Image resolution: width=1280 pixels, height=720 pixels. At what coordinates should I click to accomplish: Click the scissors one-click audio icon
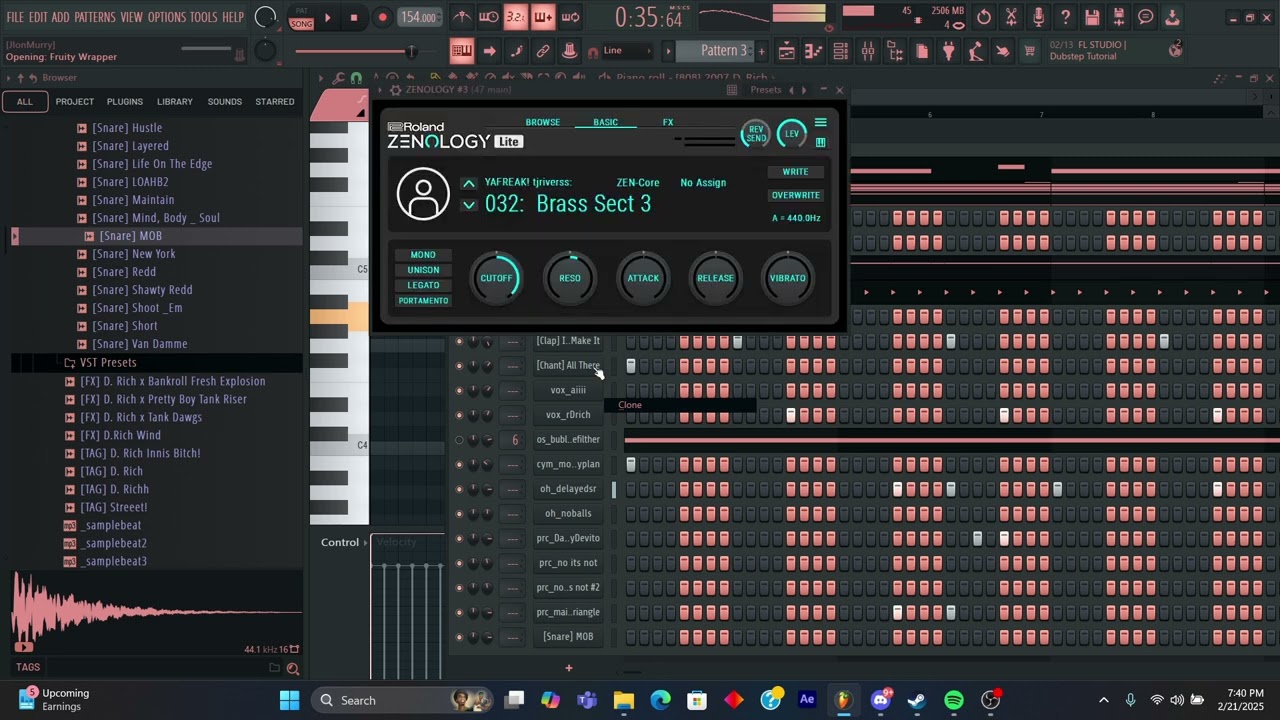pos(1011,17)
